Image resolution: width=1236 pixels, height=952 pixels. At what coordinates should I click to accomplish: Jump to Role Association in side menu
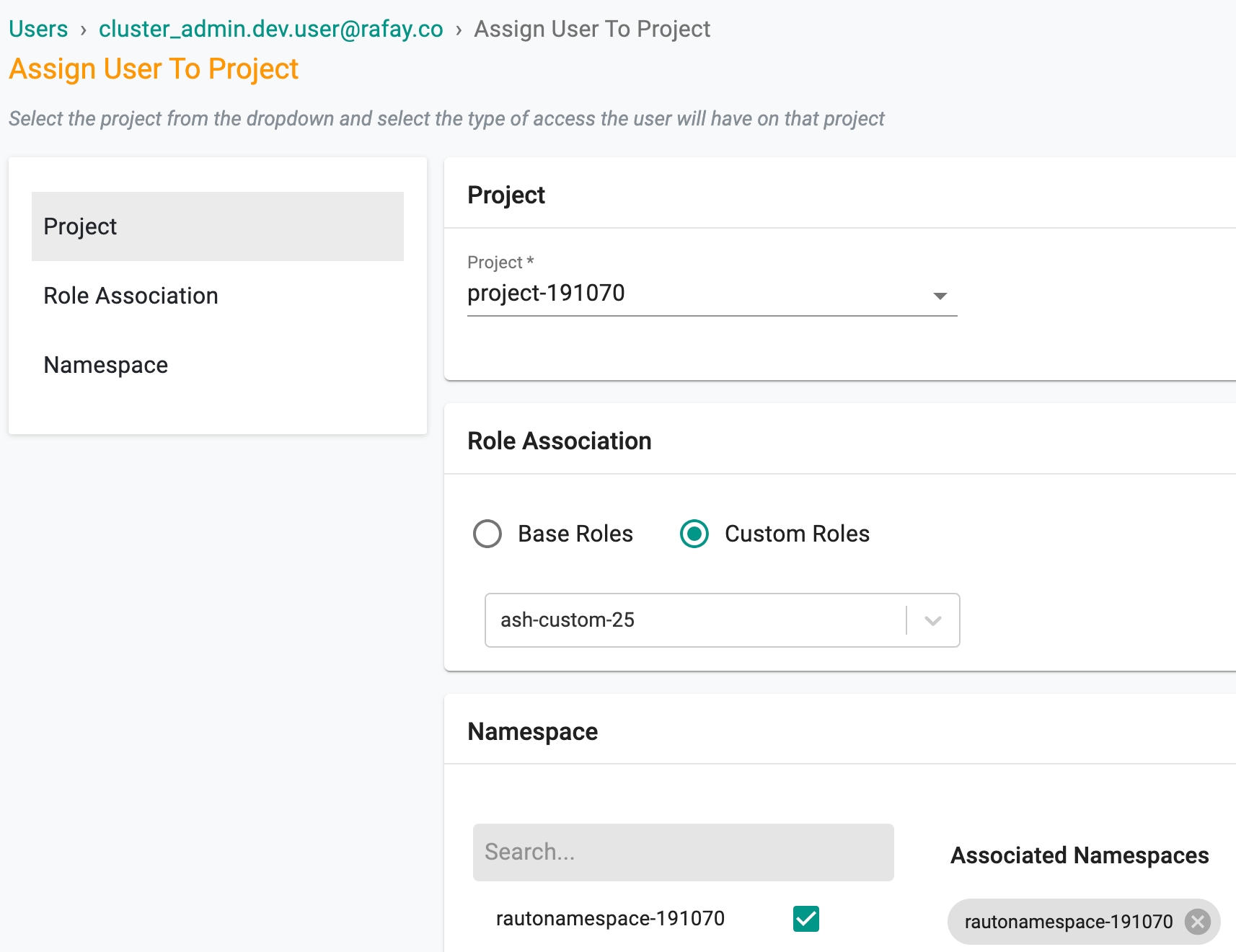coord(218,296)
